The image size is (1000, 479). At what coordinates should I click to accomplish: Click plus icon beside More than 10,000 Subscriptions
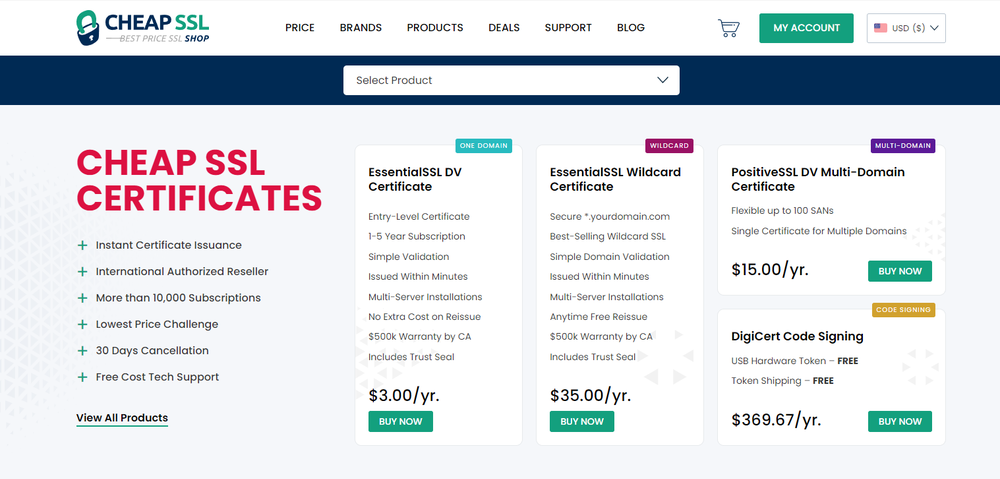click(82, 298)
